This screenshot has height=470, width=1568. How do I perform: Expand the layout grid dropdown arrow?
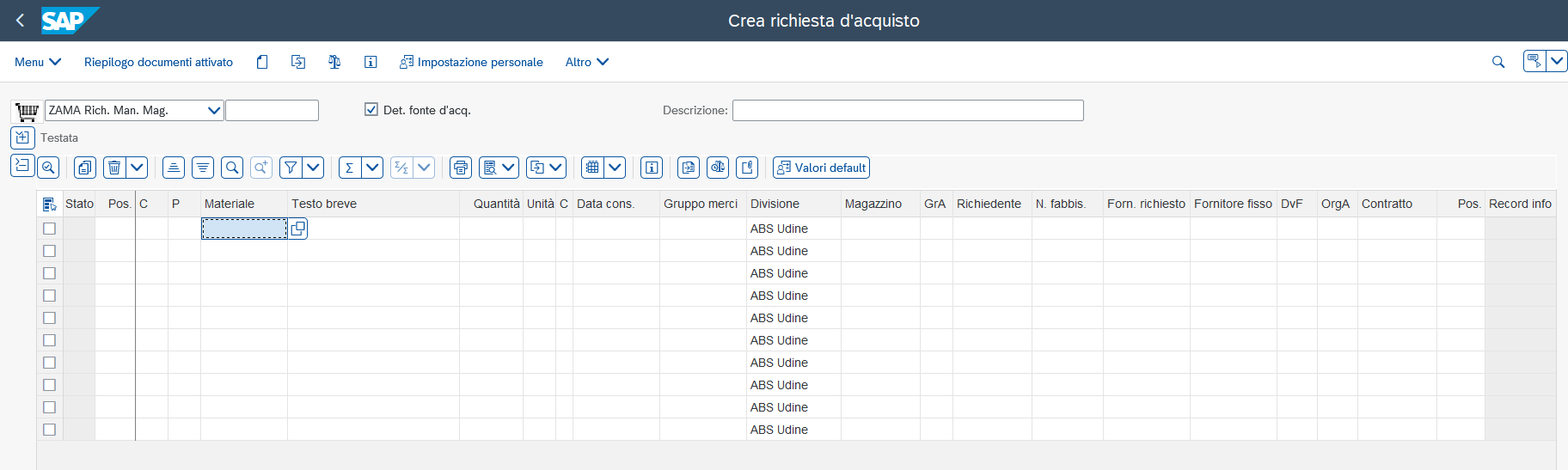tap(615, 168)
